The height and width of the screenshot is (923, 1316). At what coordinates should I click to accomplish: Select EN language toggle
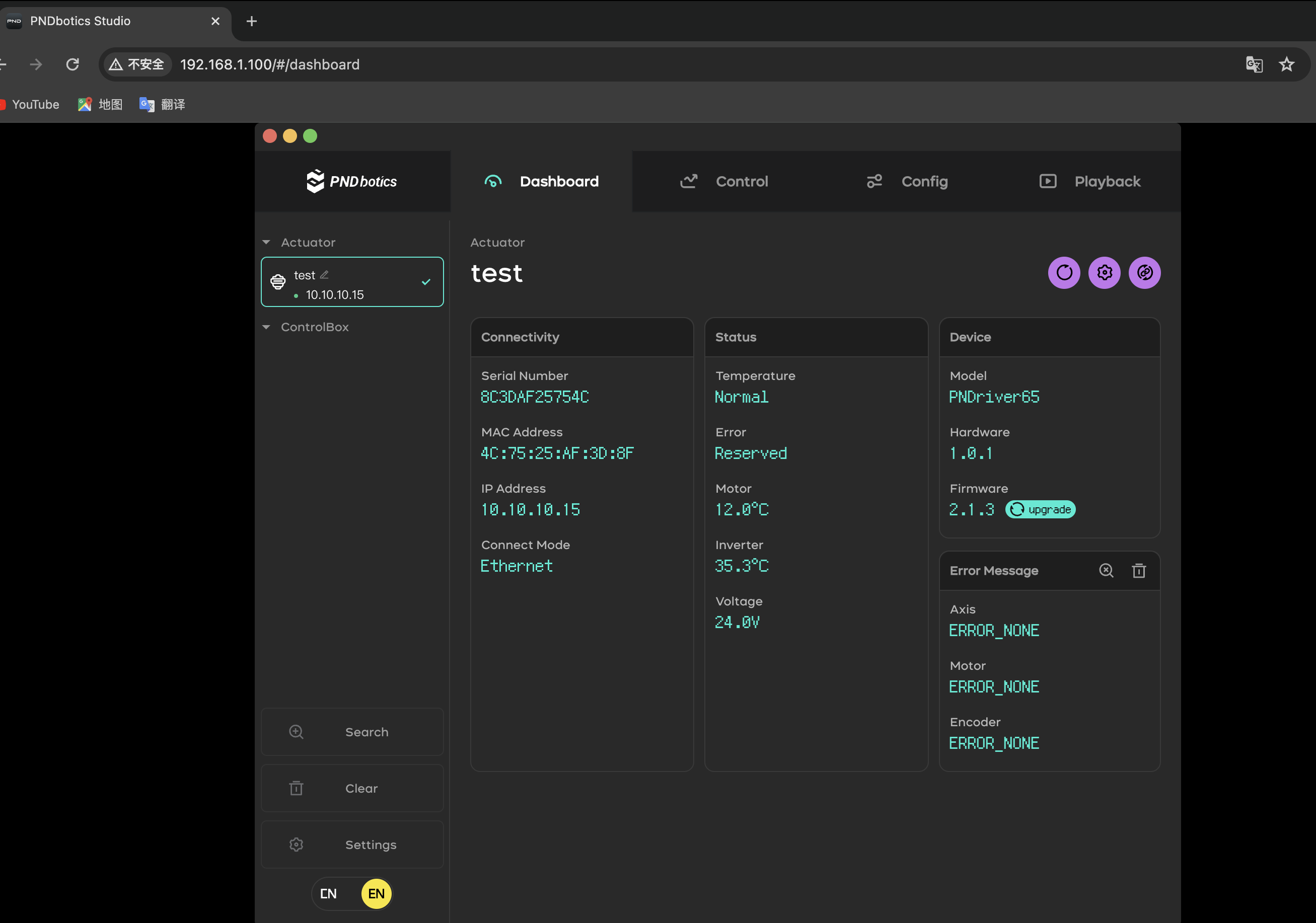coord(376,894)
